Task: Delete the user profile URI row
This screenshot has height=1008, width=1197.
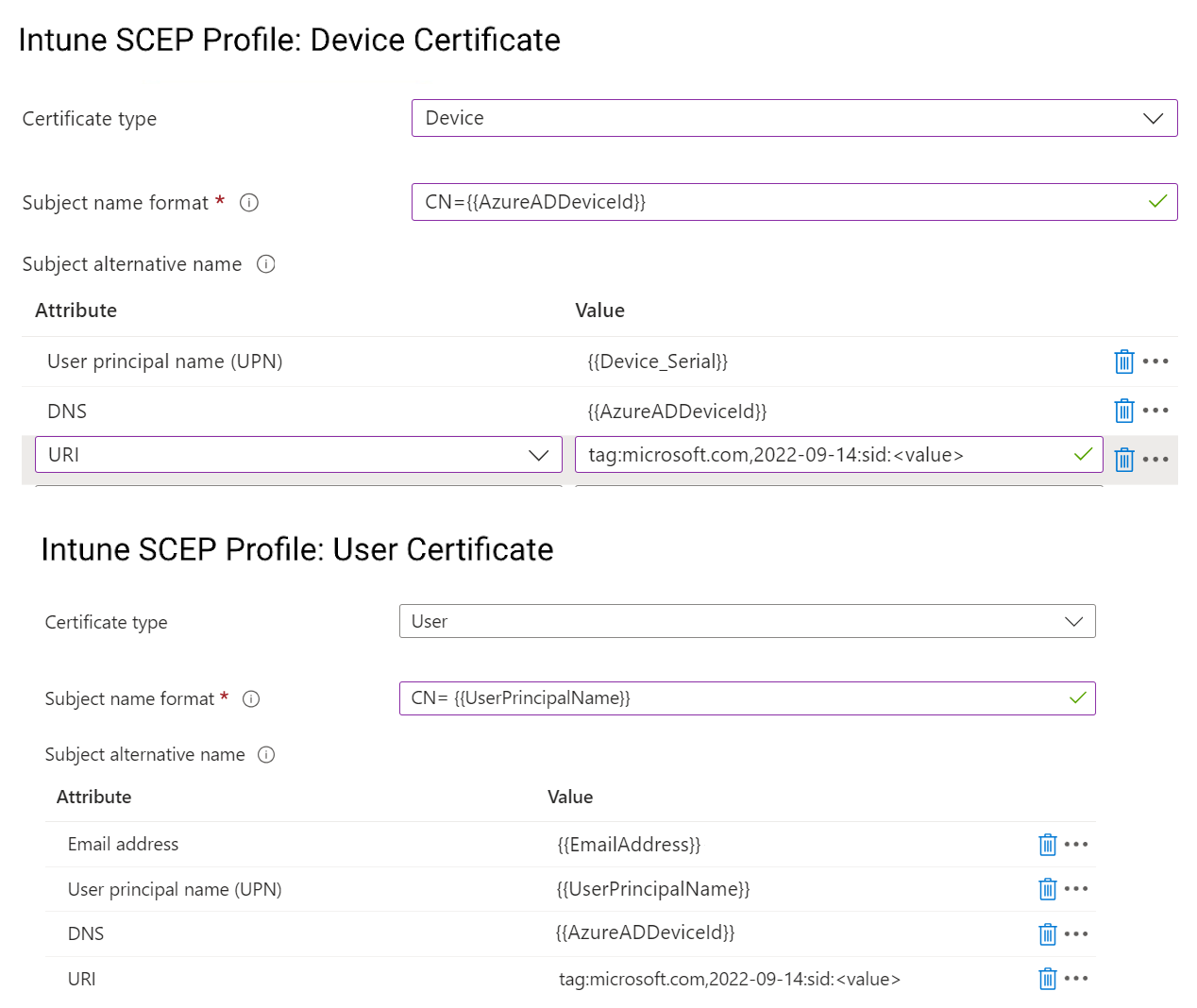Action: (1048, 979)
